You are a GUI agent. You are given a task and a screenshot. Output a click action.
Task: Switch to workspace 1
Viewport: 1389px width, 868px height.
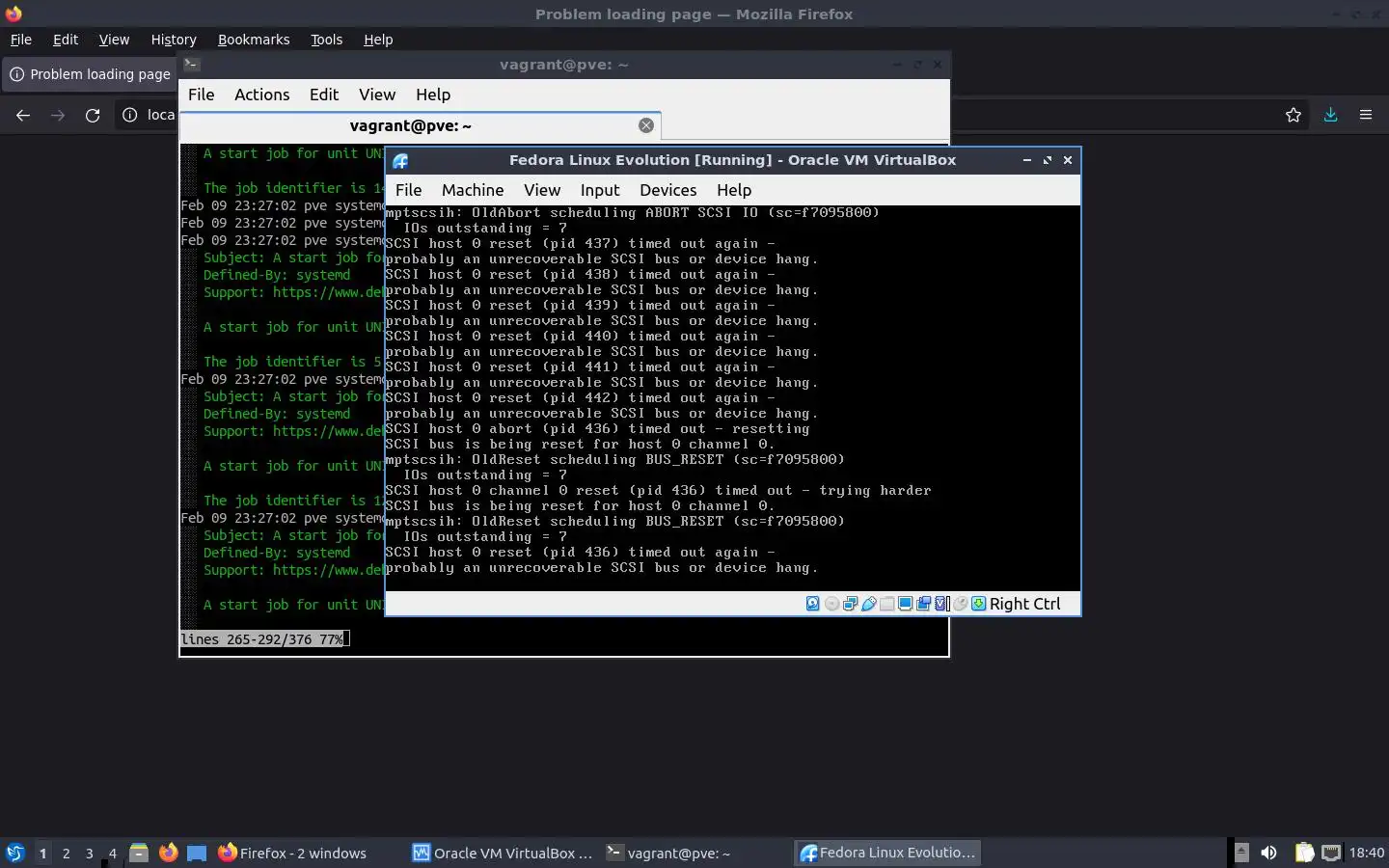pyautogui.click(x=42, y=853)
